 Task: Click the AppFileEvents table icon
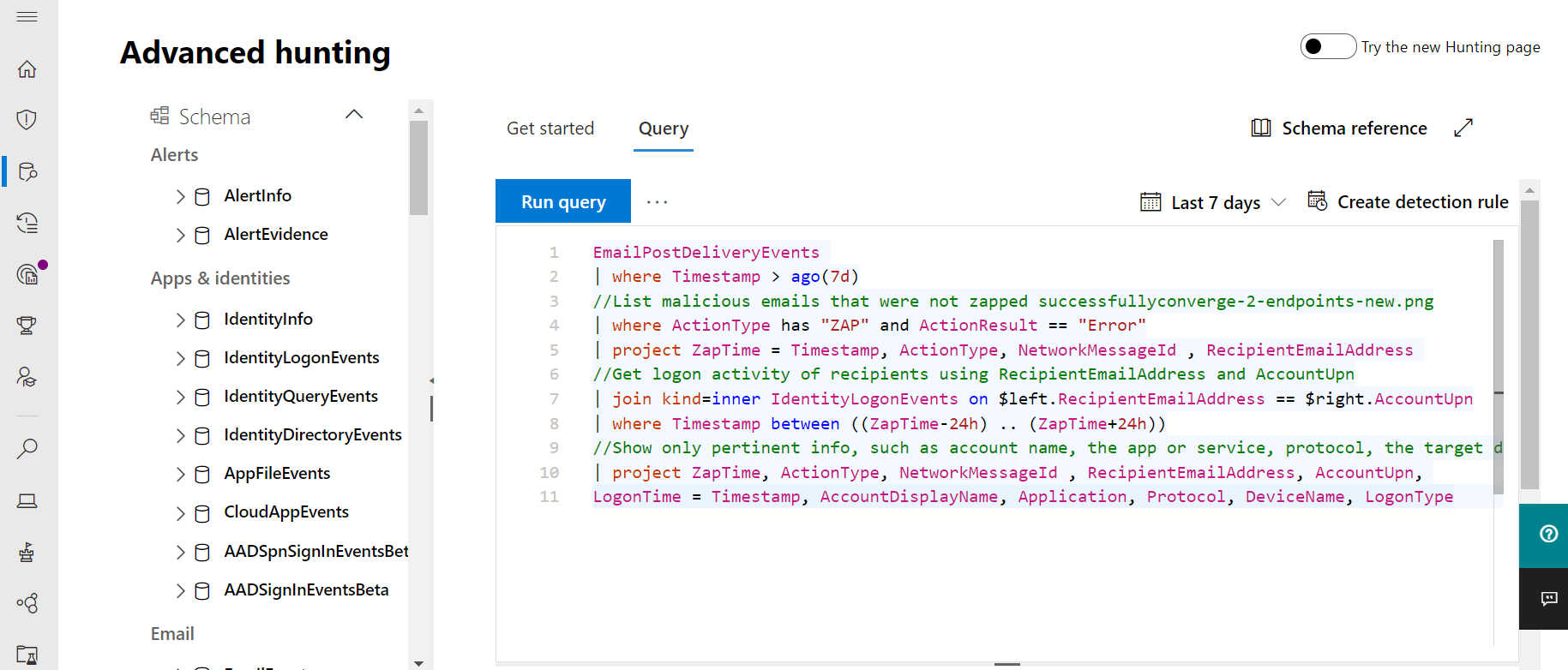pyautogui.click(x=202, y=475)
